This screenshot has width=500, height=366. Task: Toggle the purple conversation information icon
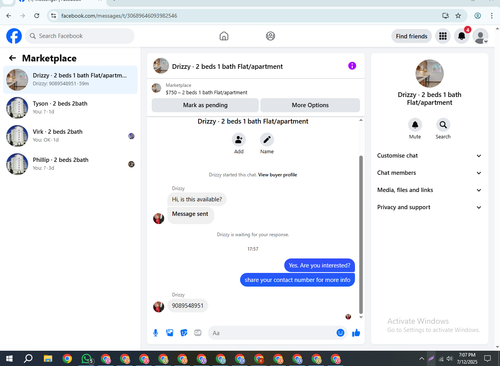coord(352,66)
